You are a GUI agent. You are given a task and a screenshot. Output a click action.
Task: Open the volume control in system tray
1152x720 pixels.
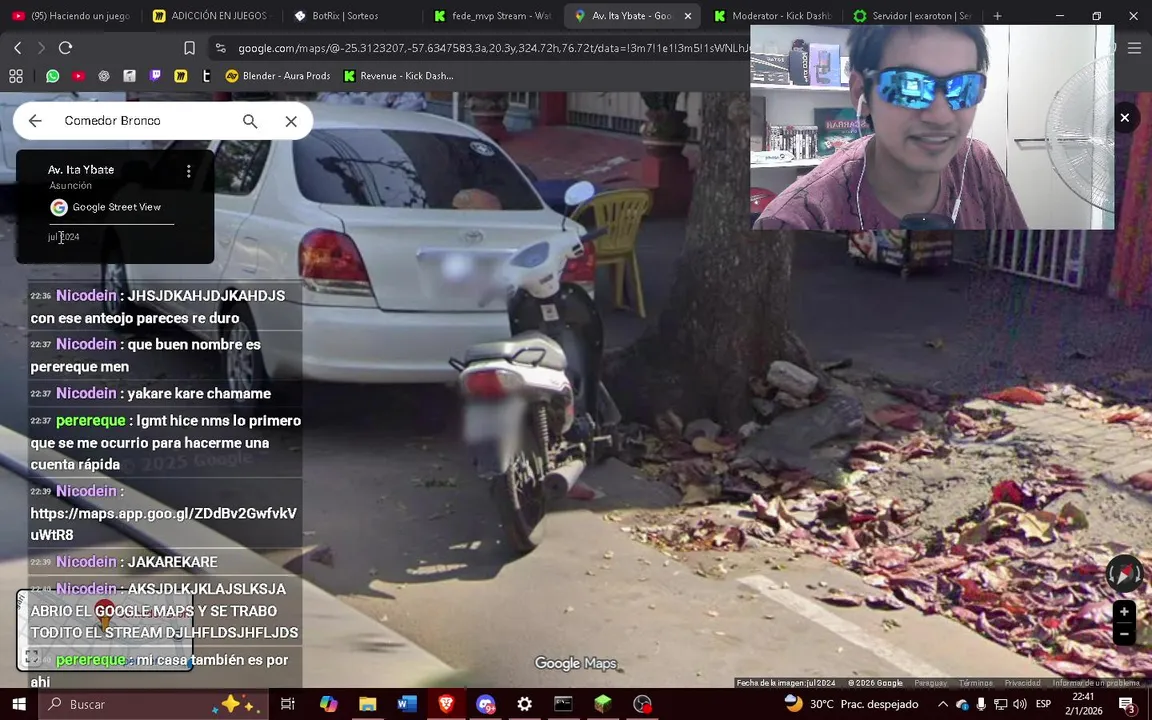(x=1019, y=704)
